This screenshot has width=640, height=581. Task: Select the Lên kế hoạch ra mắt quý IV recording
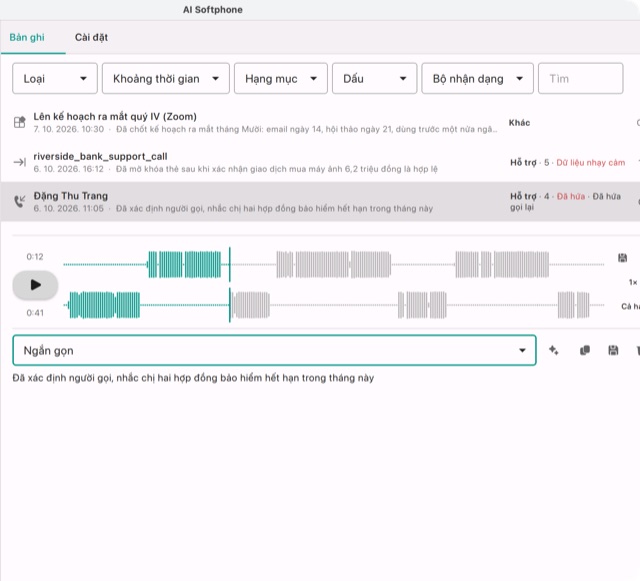pyautogui.click(x=320, y=122)
